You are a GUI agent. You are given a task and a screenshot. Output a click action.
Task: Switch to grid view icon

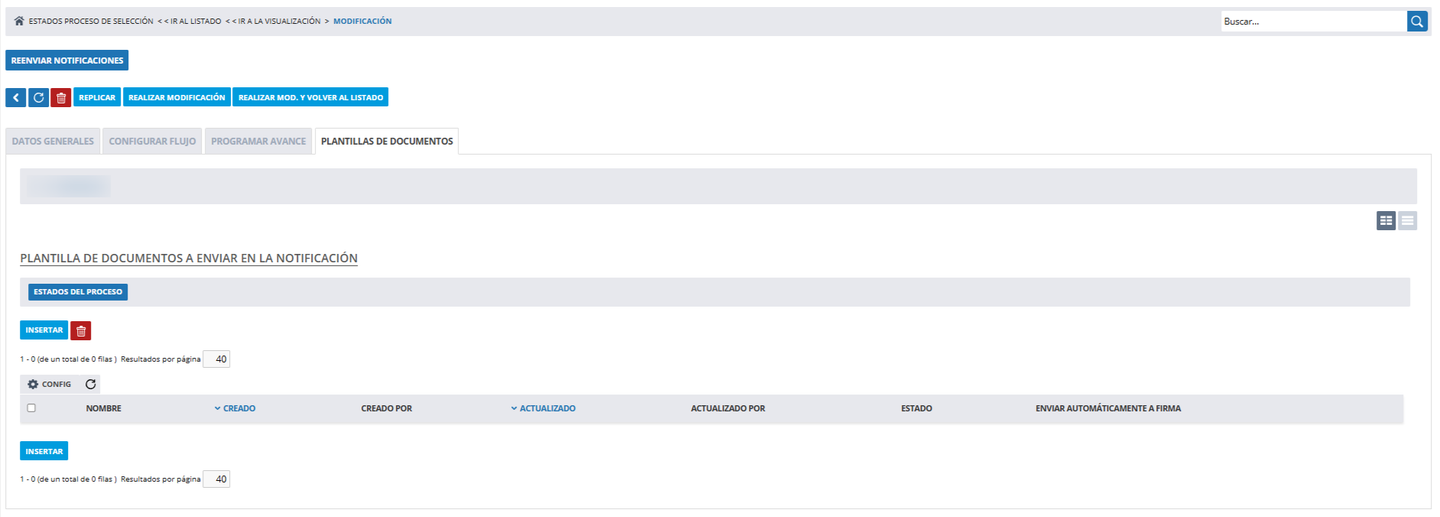point(1386,221)
